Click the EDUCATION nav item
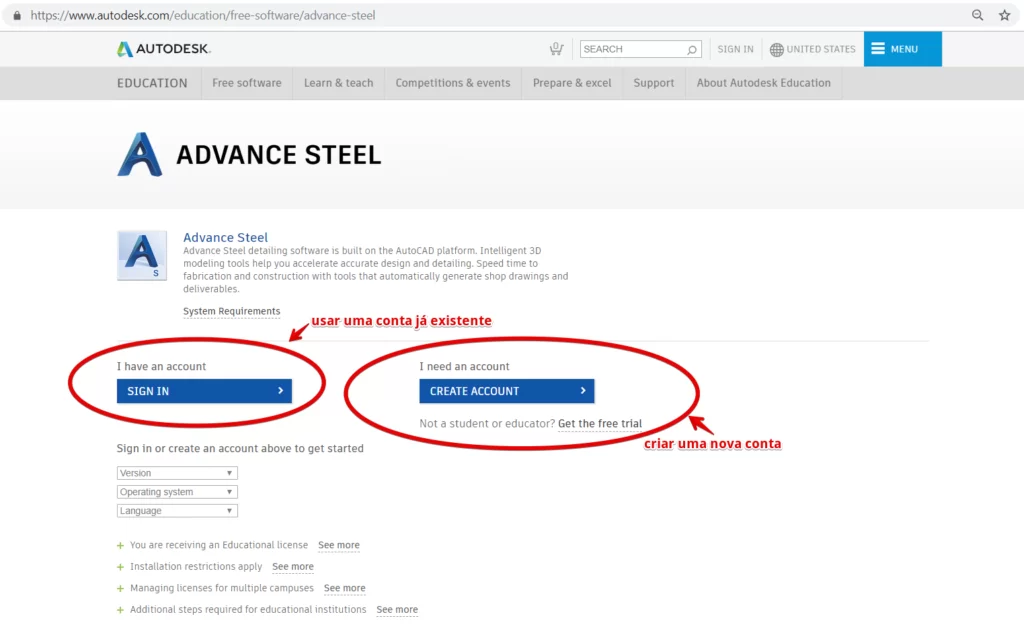 (152, 83)
